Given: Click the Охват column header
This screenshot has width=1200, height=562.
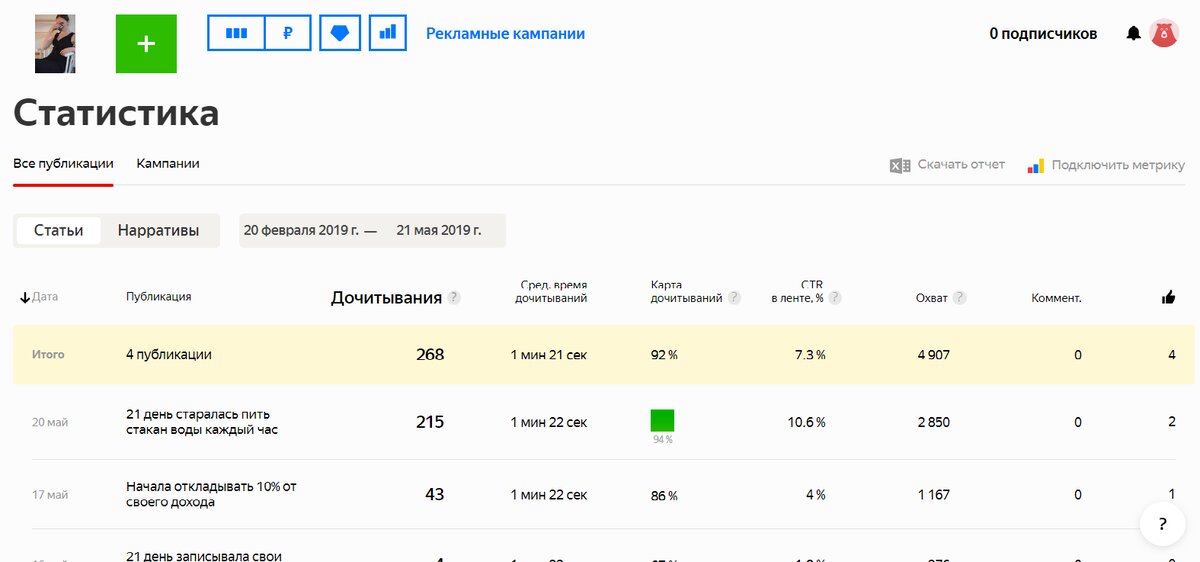Looking at the screenshot, I should [932, 298].
